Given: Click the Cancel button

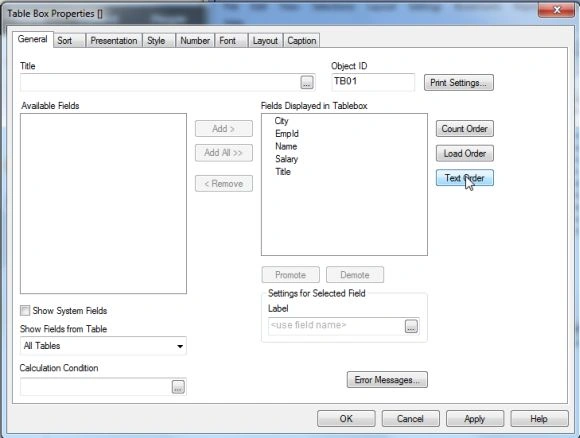Looking at the screenshot, I should pos(411,418).
